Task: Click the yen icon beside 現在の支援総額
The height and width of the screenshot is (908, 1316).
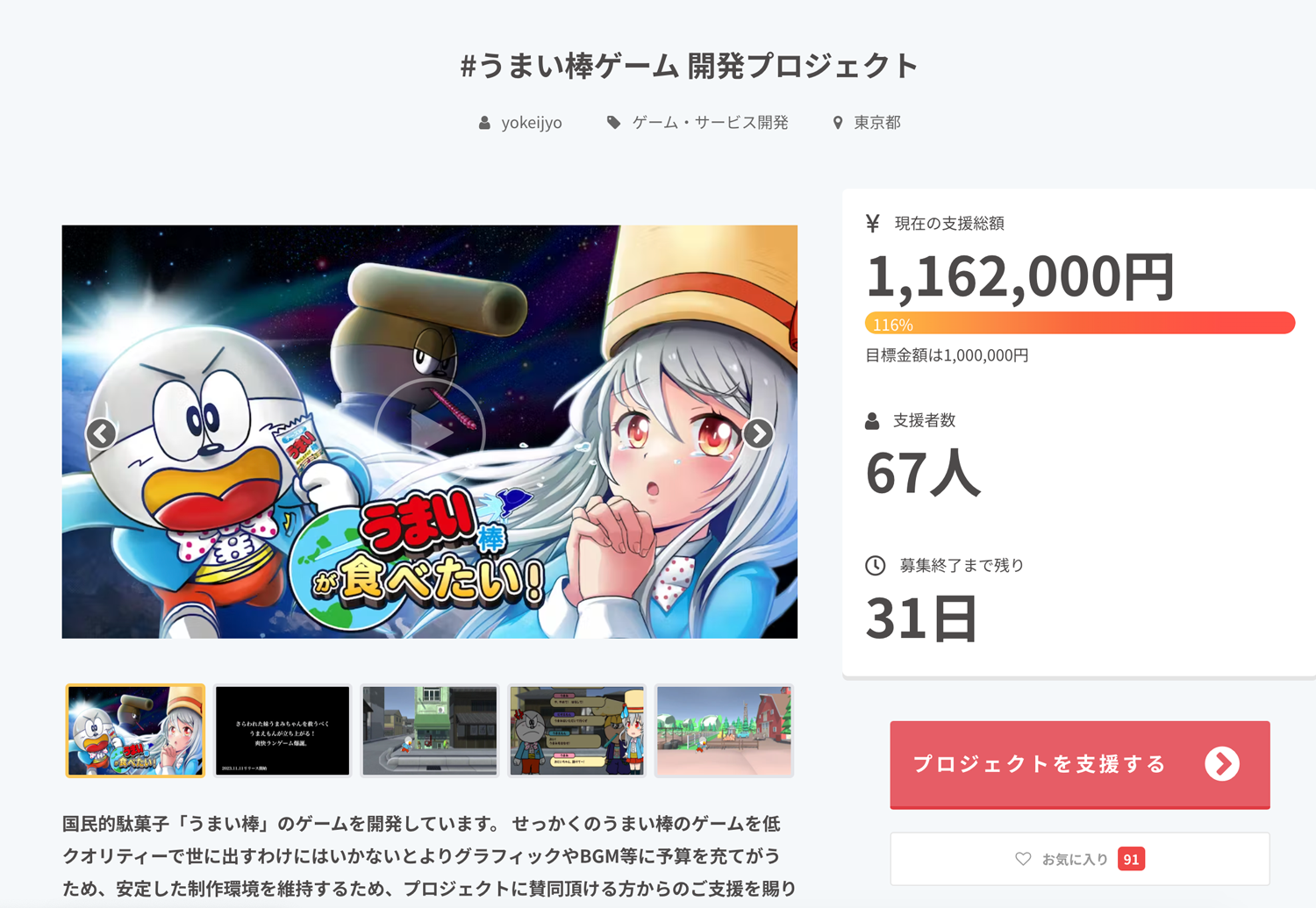Action: tap(872, 224)
